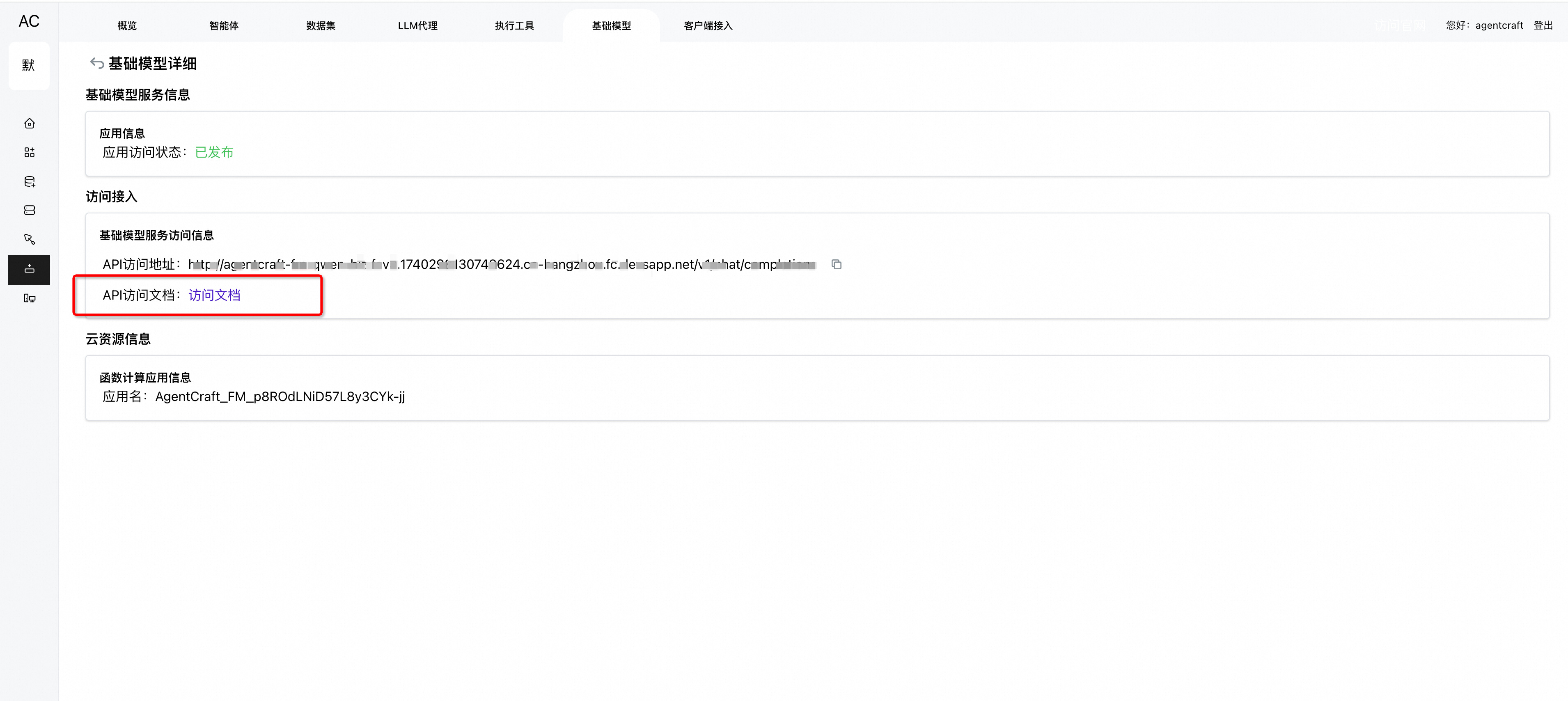Switch to the 客户端接入 tab

tap(708, 25)
